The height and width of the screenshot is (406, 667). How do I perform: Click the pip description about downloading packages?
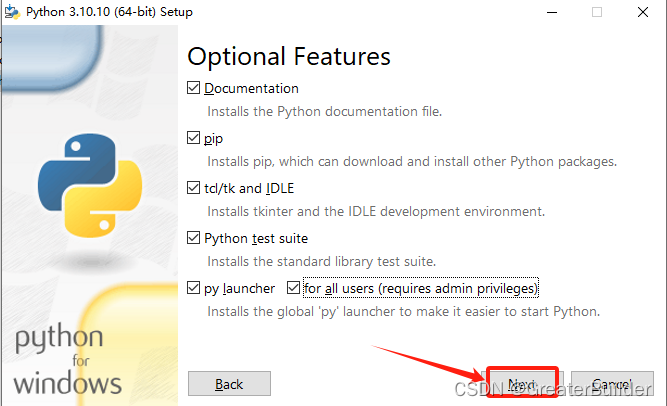(411, 161)
